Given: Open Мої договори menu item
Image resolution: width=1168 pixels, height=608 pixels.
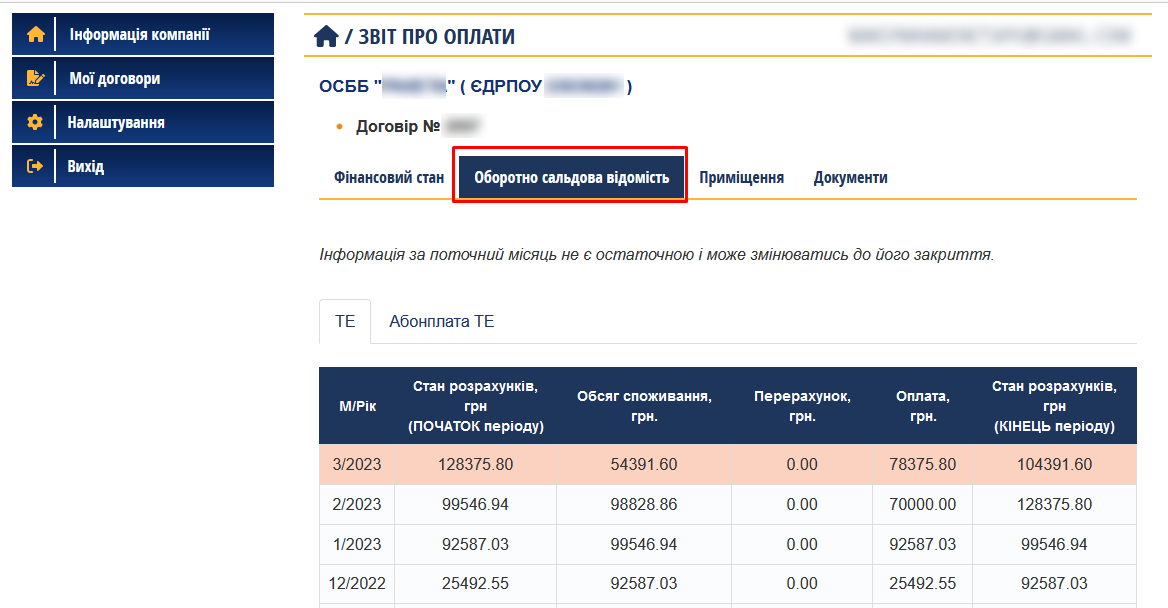Looking at the screenshot, I should click(x=114, y=79).
